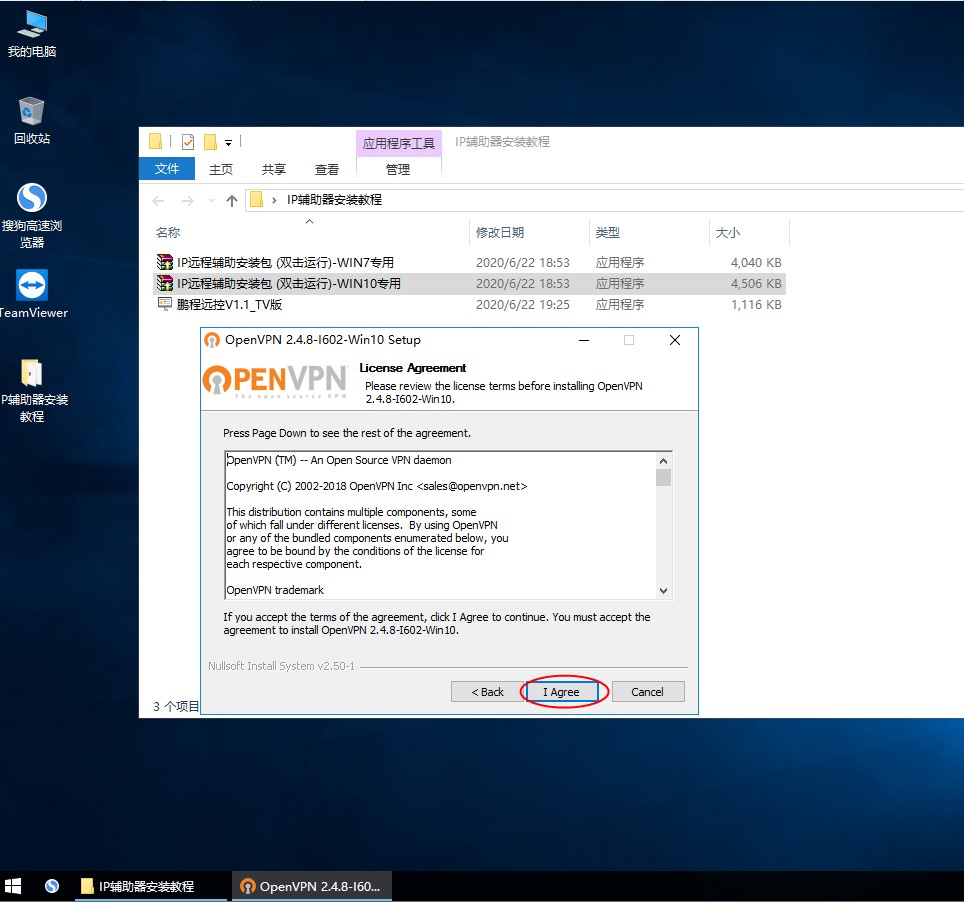Click the WIN7专用 file's archive icon
The image size is (964, 902).
coord(164,263)
